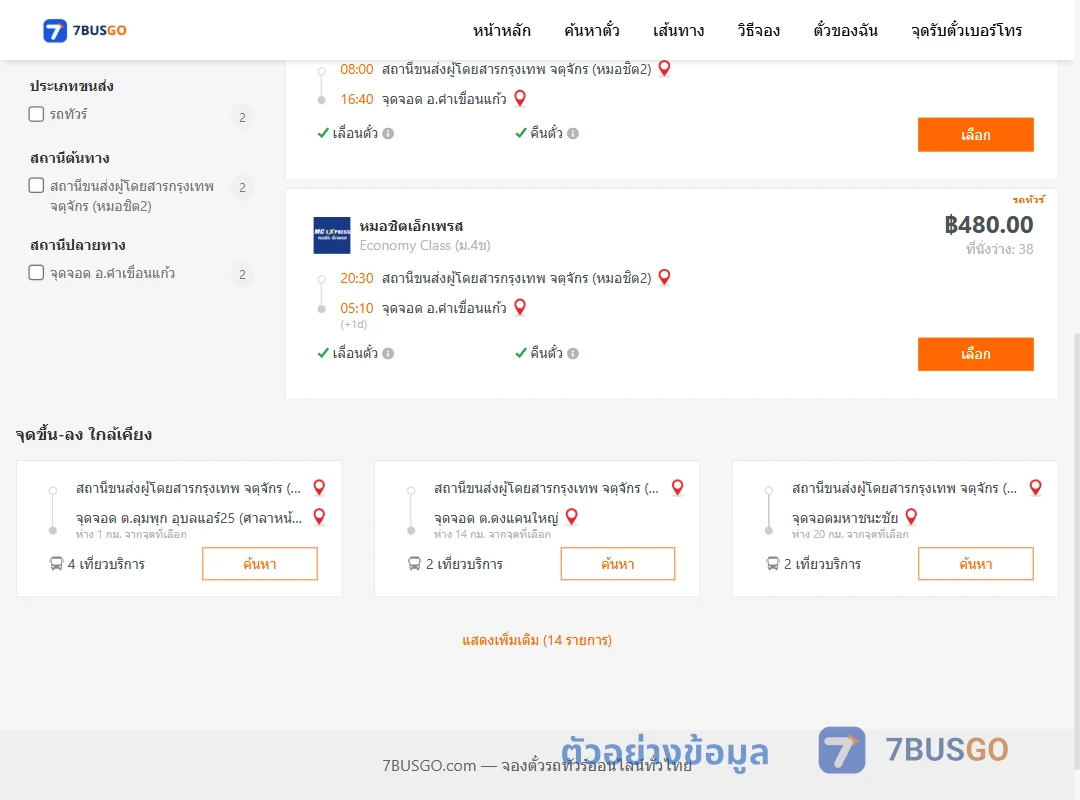The height and width of the screenshot is (800, 1080).
Task: Open map pin for 16:40 arrival stop
Action: point(520,99)
